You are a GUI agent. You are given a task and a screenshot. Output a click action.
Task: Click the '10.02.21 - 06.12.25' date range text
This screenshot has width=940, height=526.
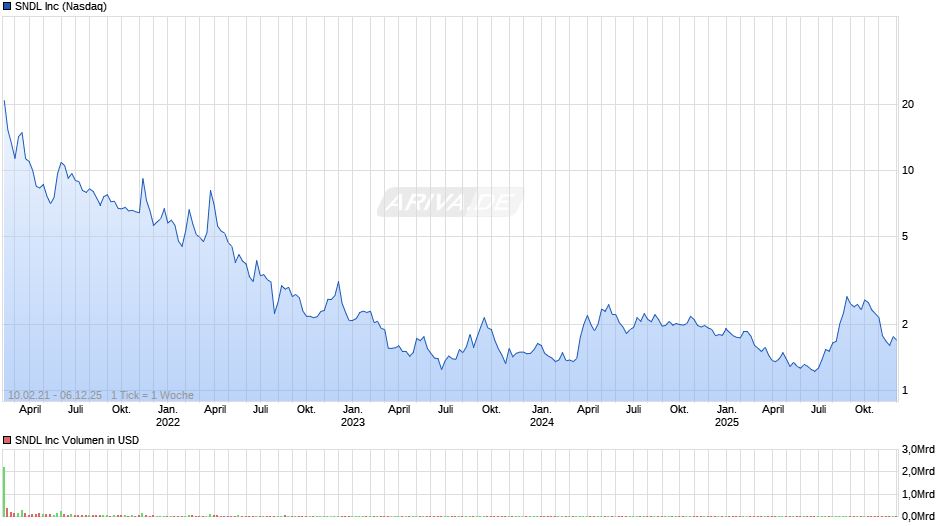point(55,395)
